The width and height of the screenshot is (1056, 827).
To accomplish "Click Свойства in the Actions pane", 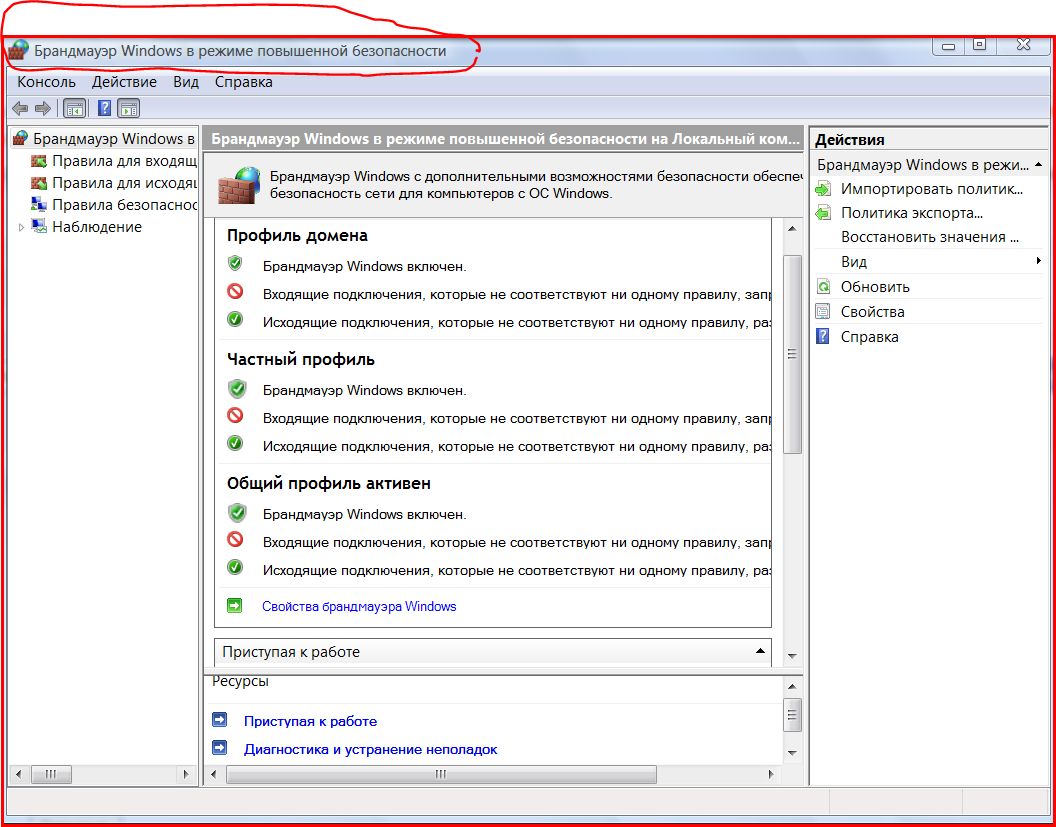I will (873, 312).
